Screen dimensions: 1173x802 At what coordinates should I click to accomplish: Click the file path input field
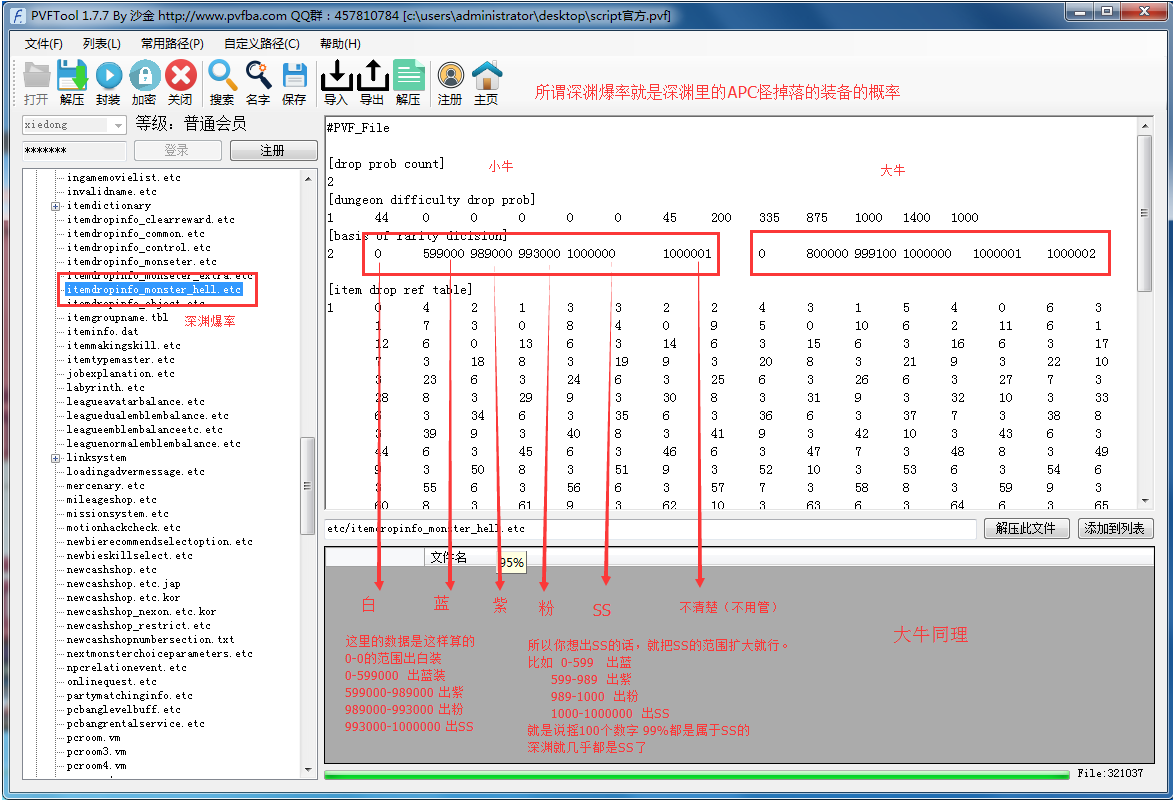pyautogui.click(x=650, y=528)
